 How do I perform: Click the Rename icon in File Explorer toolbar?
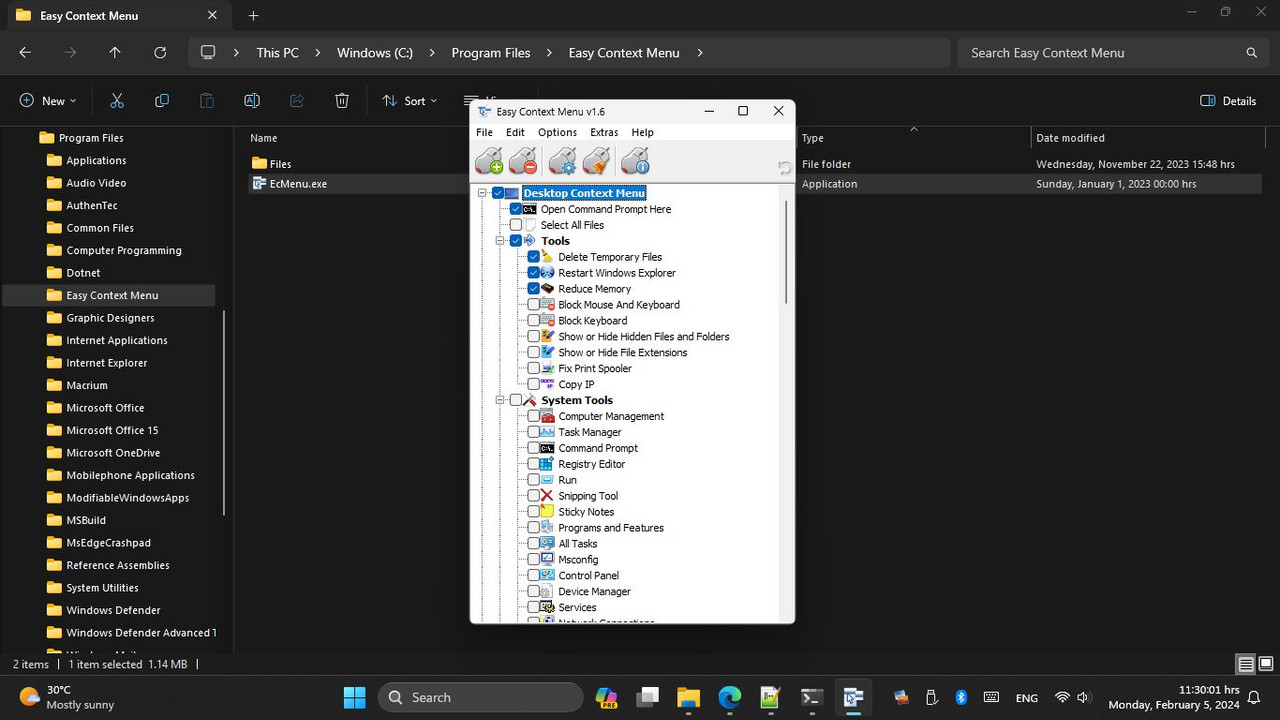point(252,101)
